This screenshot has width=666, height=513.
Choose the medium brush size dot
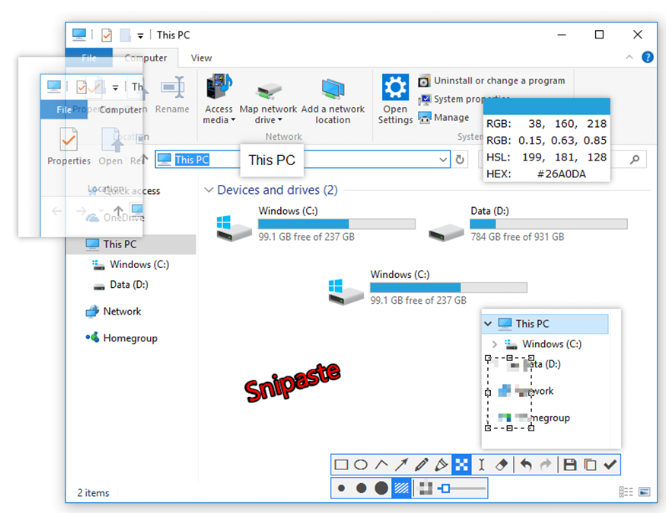coord(361,488)
